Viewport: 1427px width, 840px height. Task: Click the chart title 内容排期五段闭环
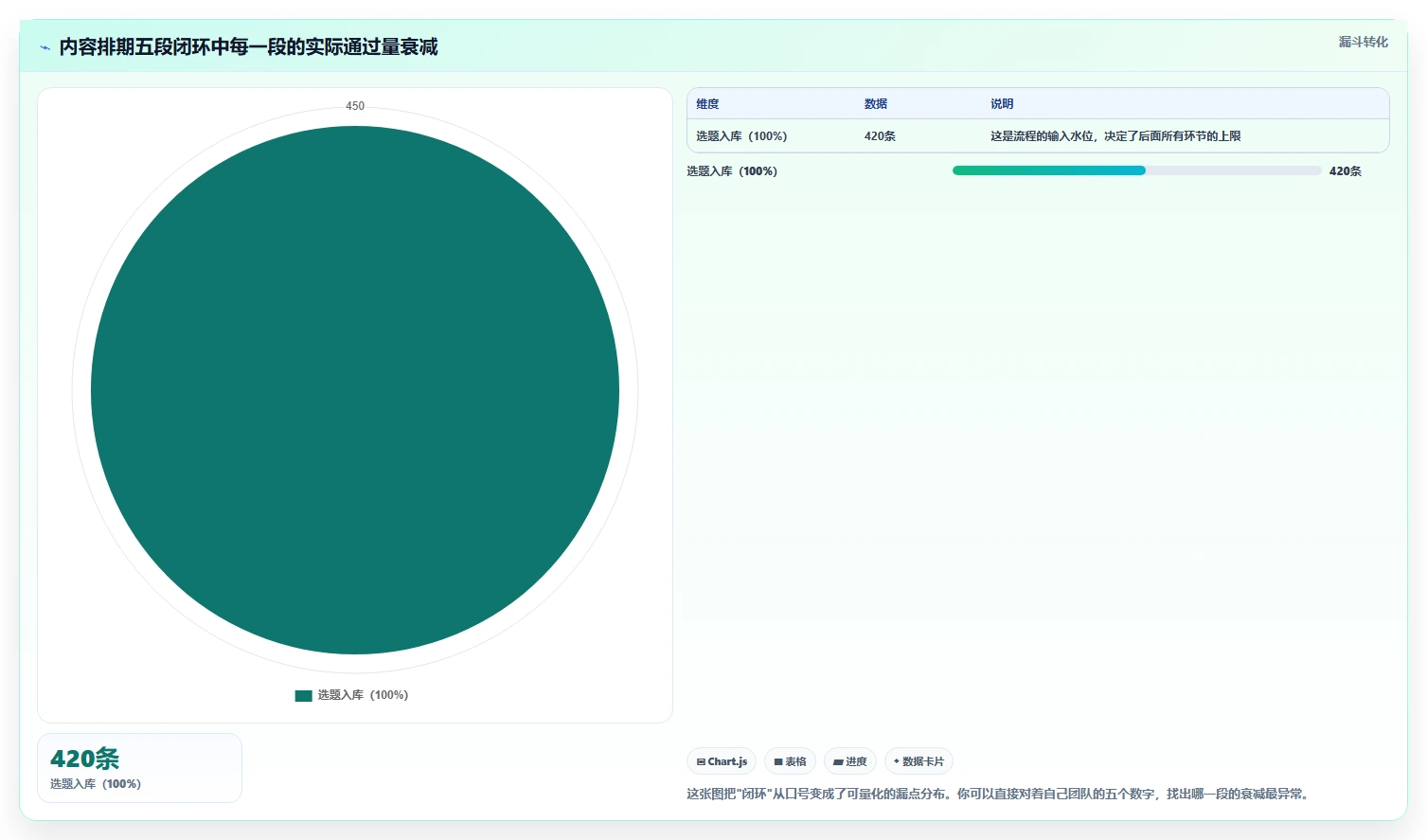coord(248,47)
